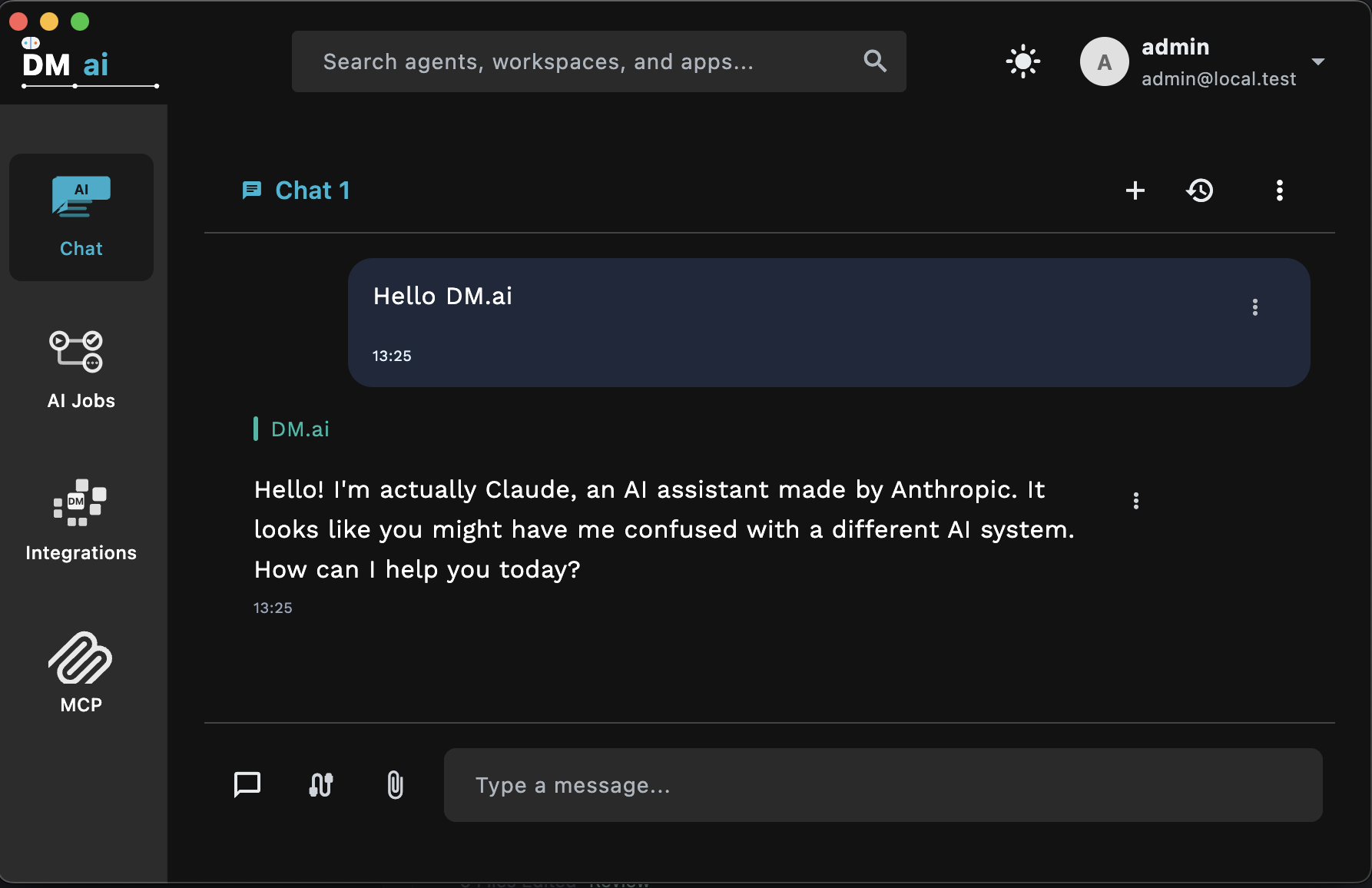This screenshot has width=1372, height=888.
Task: Open options menu on DM.ai reply
Action: [x=1135, y=501]
